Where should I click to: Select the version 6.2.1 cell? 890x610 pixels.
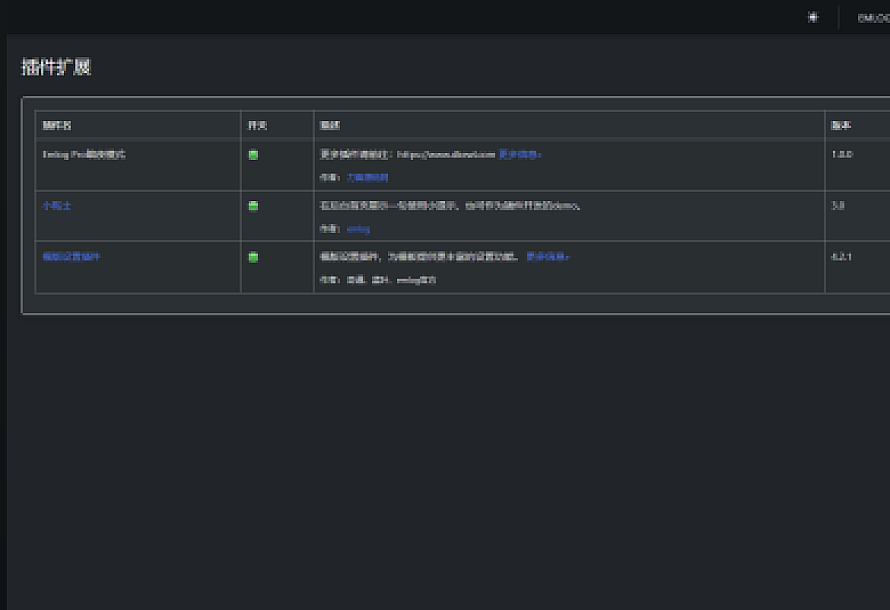841,257
